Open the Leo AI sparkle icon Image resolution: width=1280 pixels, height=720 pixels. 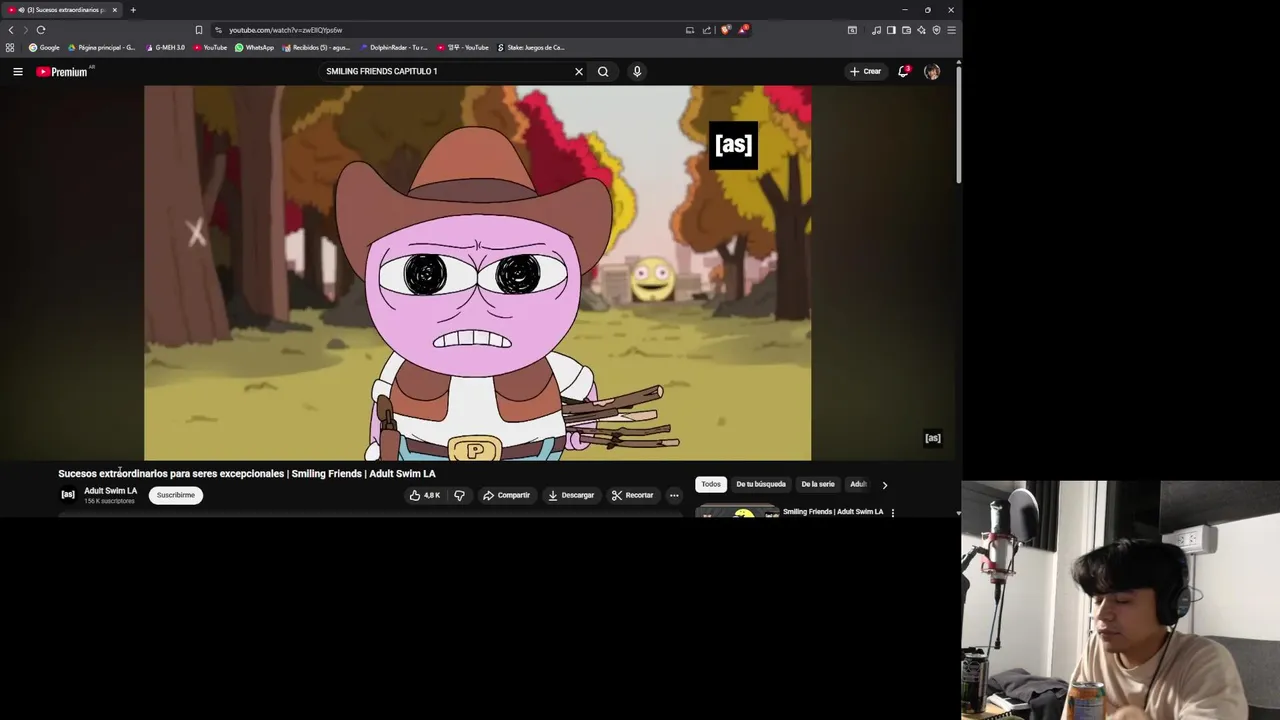coord(921,30)
